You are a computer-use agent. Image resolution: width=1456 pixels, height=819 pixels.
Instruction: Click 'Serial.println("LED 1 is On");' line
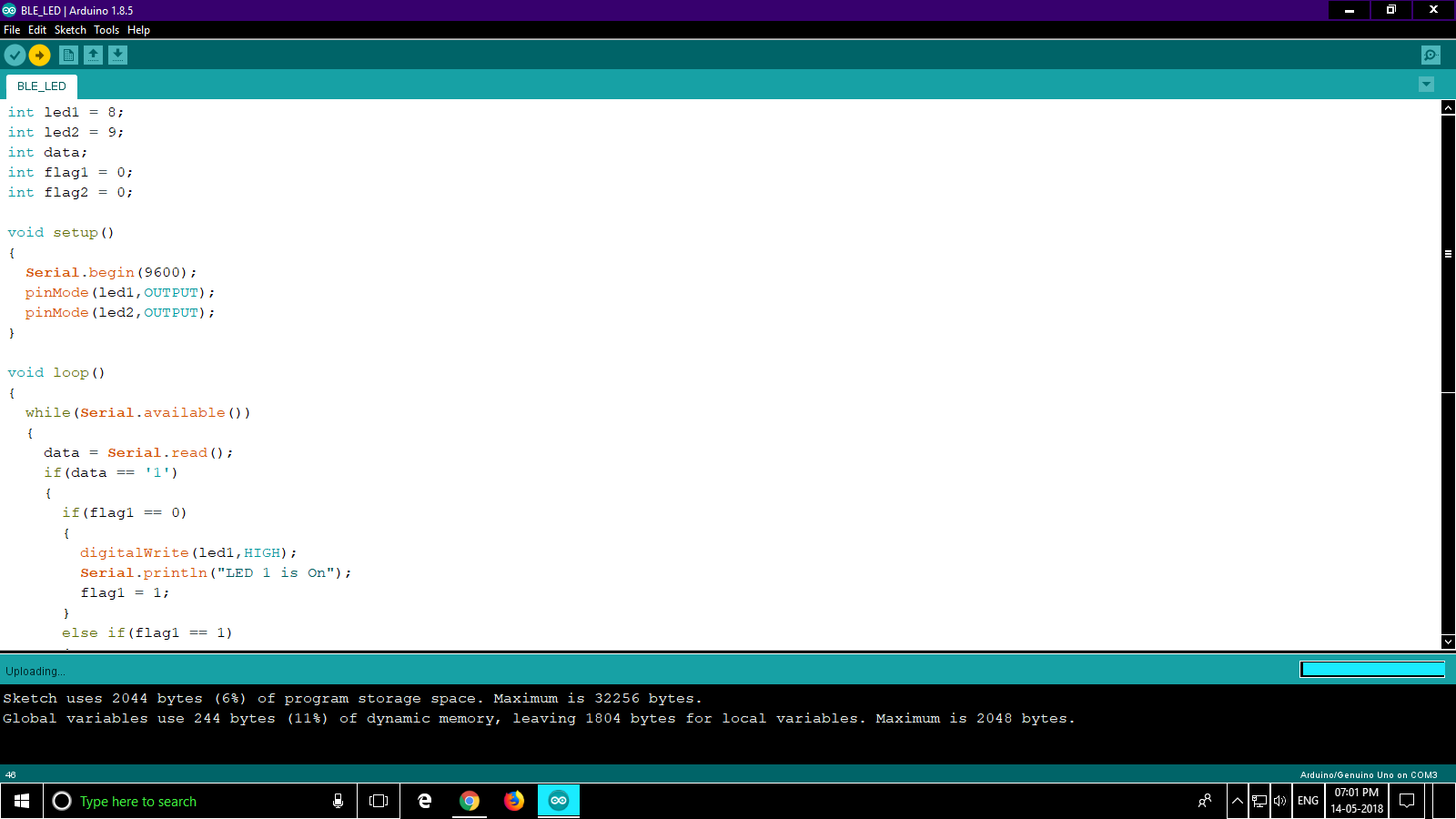tap(216, 572)
